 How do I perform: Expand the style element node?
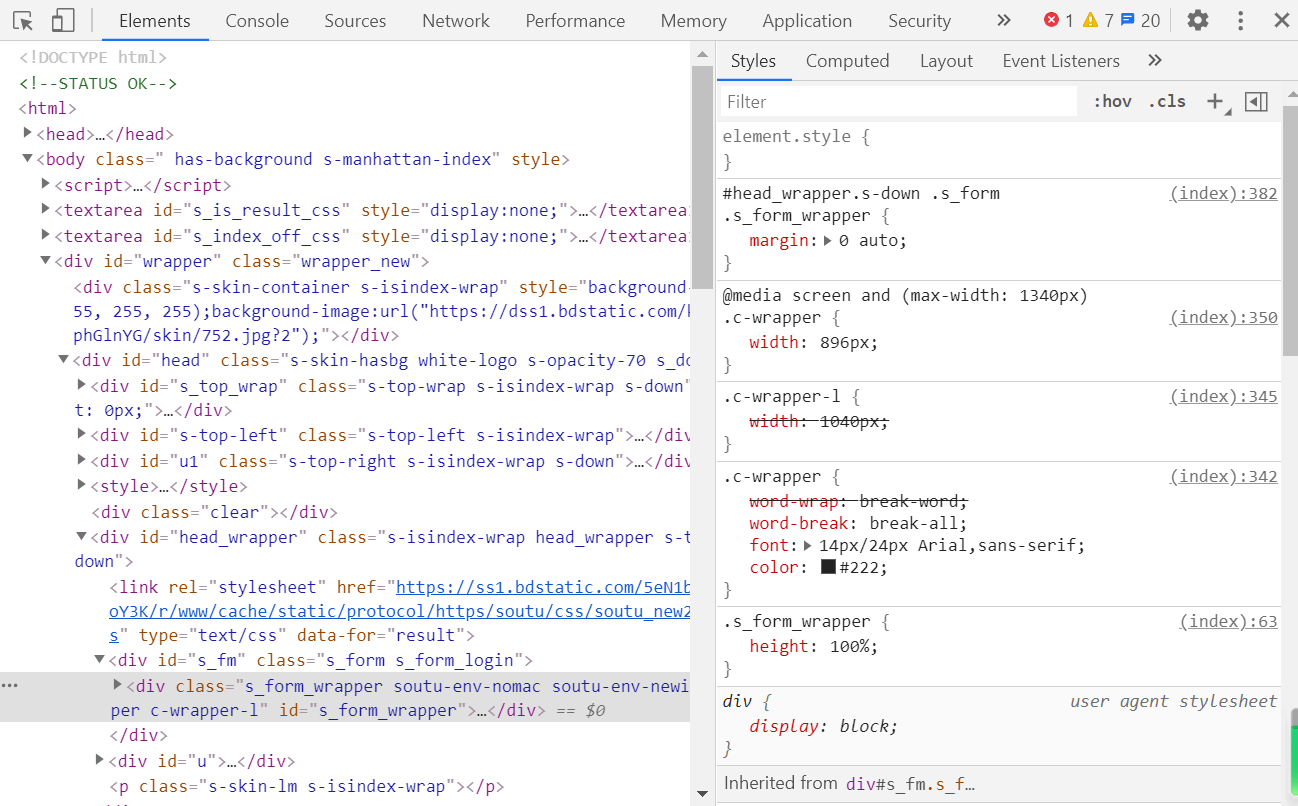pyautogui.click(x=82, y=485)
